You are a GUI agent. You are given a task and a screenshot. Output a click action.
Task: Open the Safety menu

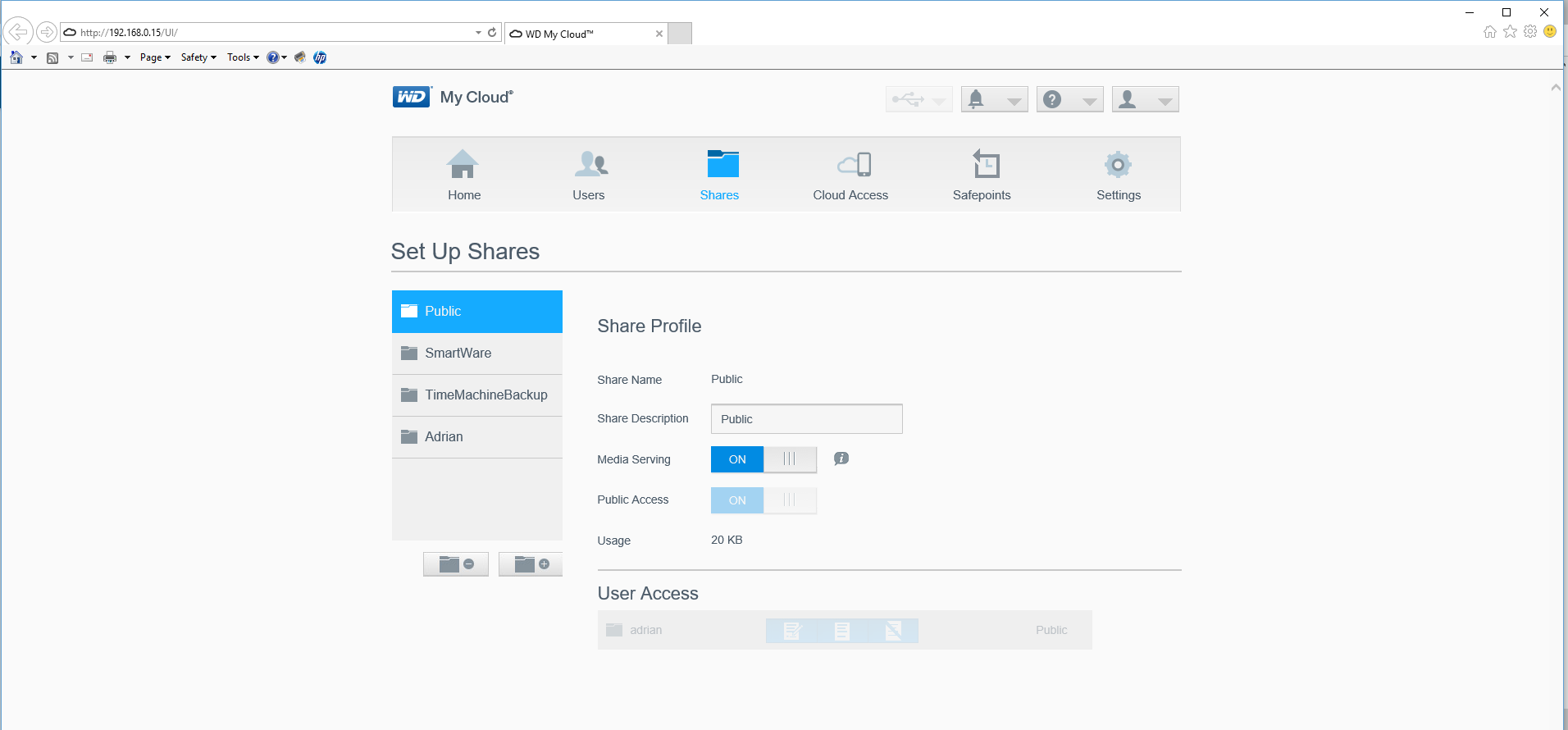click(198, 57)
